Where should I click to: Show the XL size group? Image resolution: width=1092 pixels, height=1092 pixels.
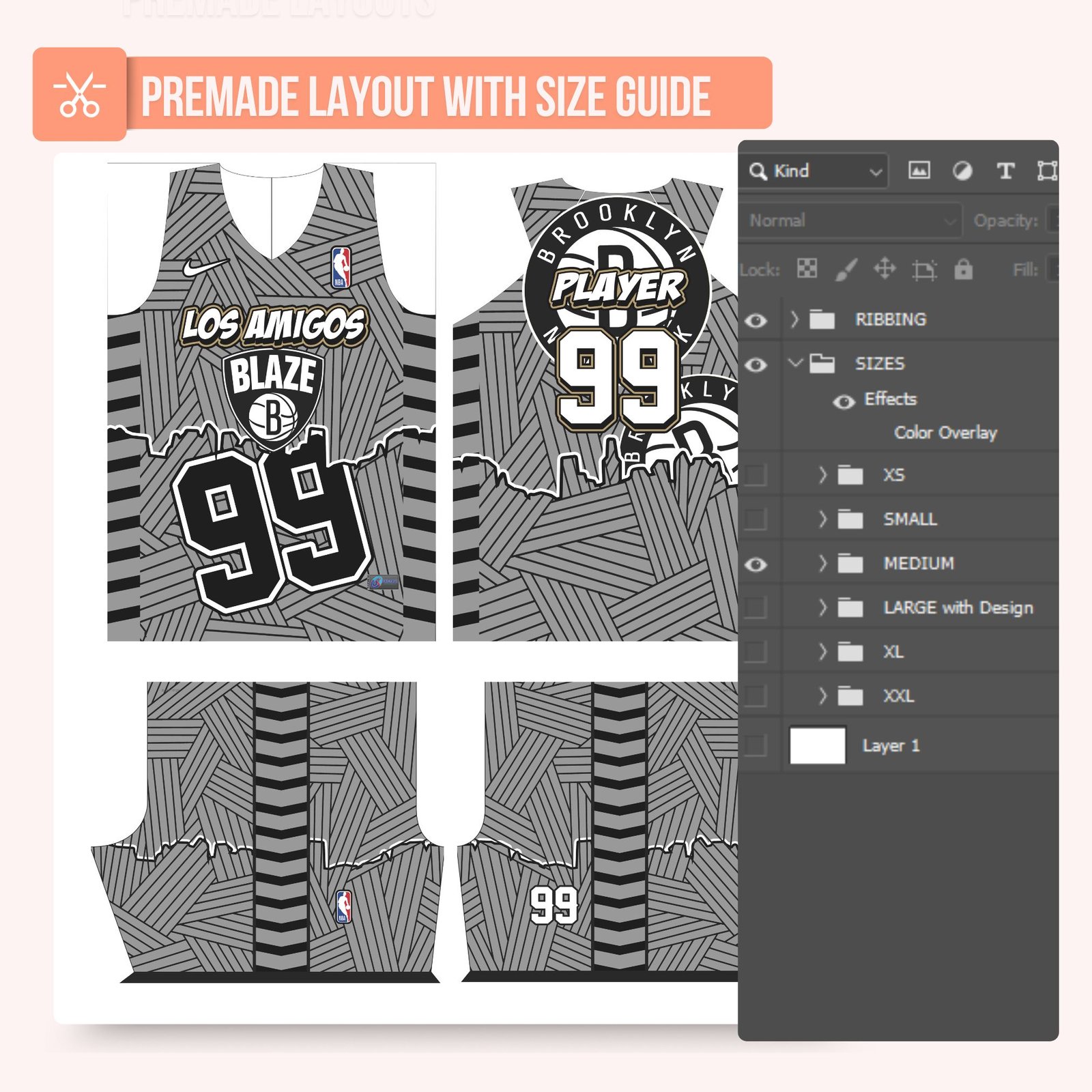click(x=756, y=652)
